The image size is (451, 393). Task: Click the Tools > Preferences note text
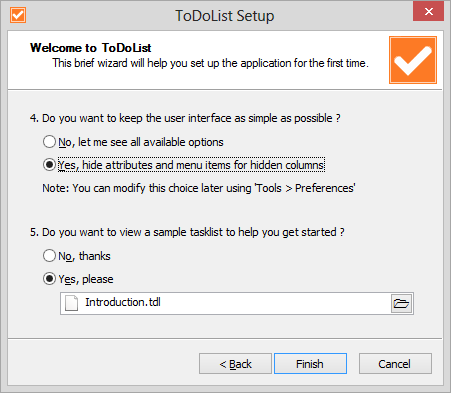[x=199, y=188]
